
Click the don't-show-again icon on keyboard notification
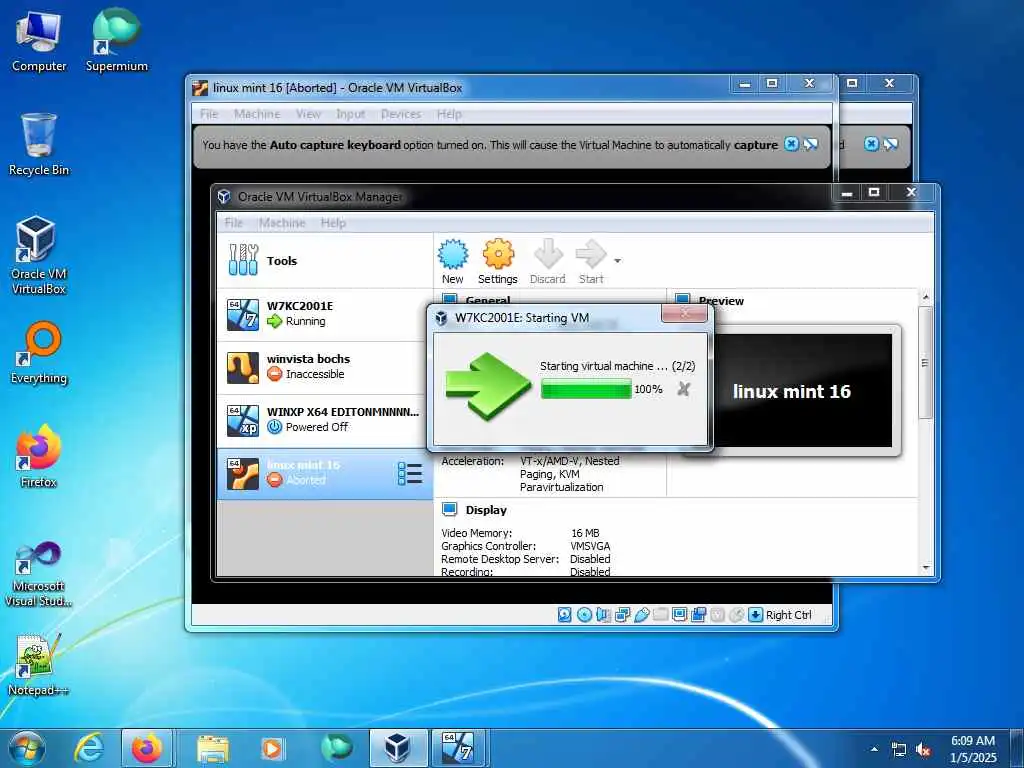point(810,144)
